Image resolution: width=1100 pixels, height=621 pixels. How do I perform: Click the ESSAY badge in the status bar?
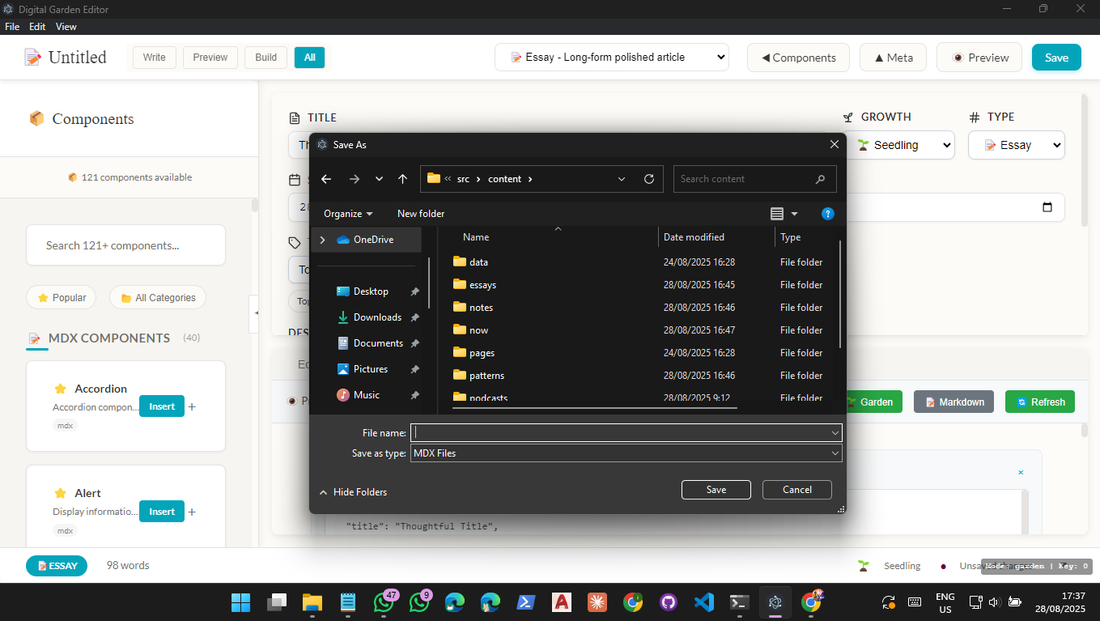coord(56,565)
